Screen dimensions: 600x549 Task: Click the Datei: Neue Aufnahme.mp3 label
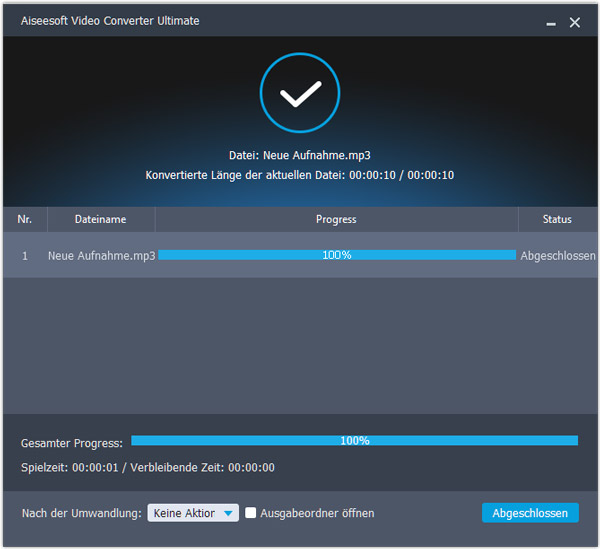pyautogui.click(x=299, y=155)
